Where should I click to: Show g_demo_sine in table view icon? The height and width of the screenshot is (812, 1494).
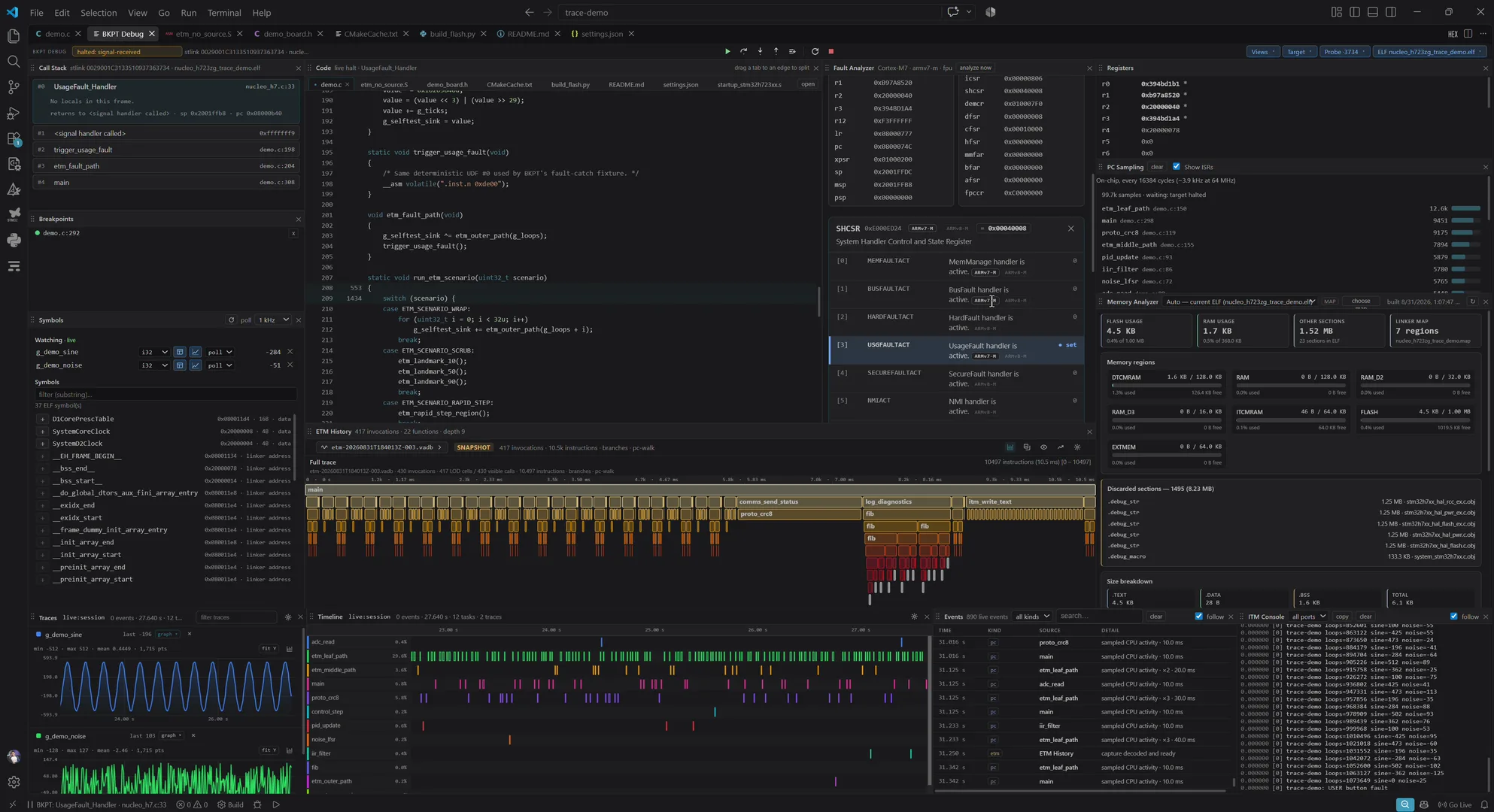pyautogui.click(x=179, y=352)
